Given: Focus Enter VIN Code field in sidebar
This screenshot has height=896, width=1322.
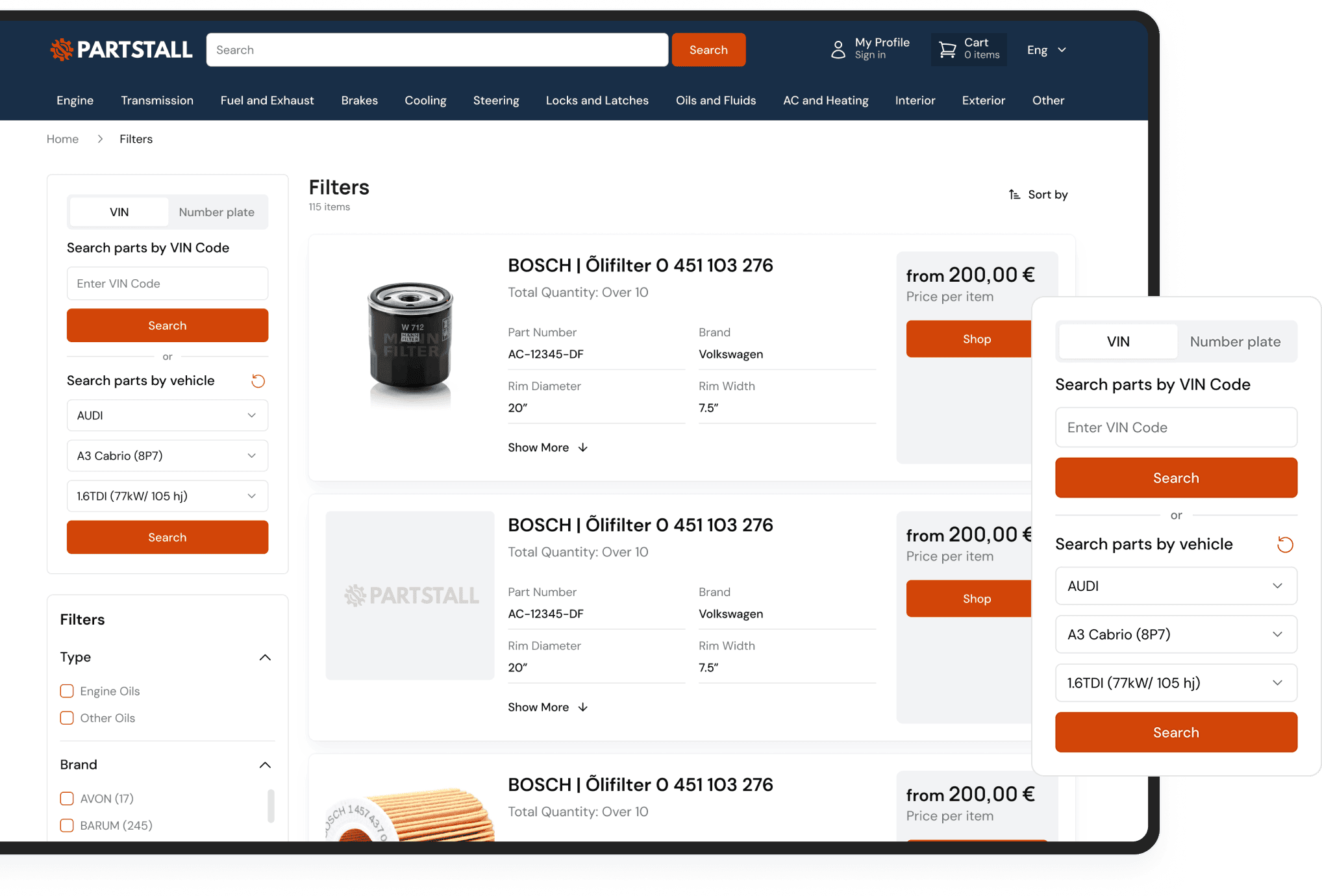Looking at the screenshot, I should (x=168, y=283).
